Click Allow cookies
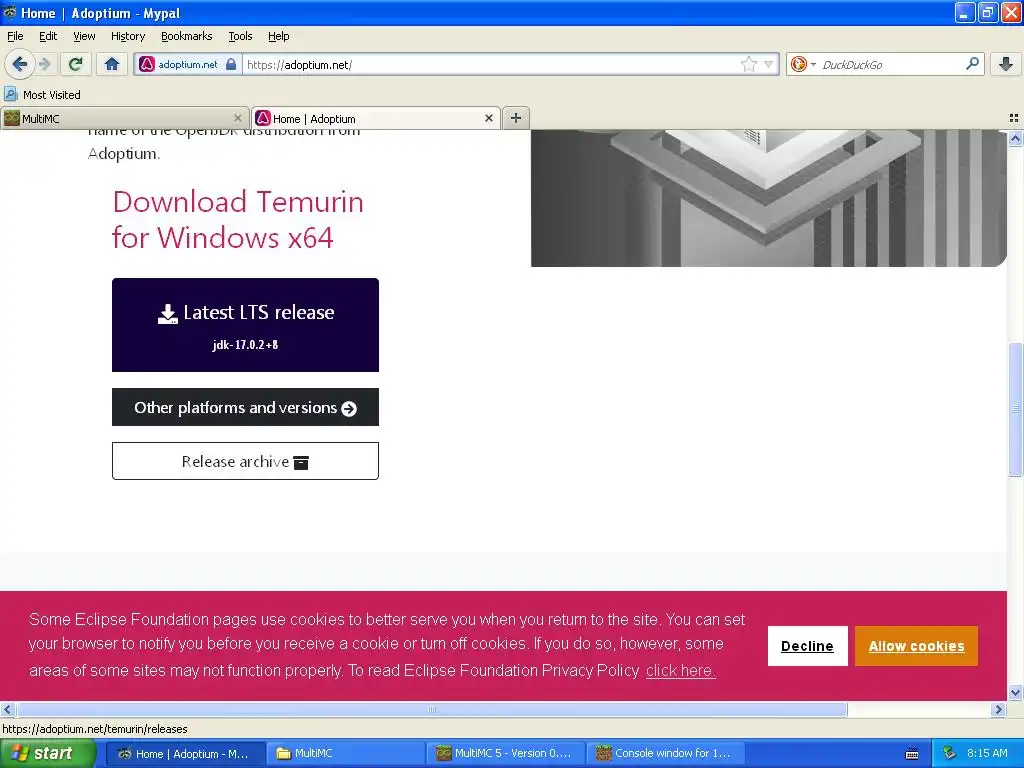Viewport: 1024px width, 768px height. (x=916, y=646)
